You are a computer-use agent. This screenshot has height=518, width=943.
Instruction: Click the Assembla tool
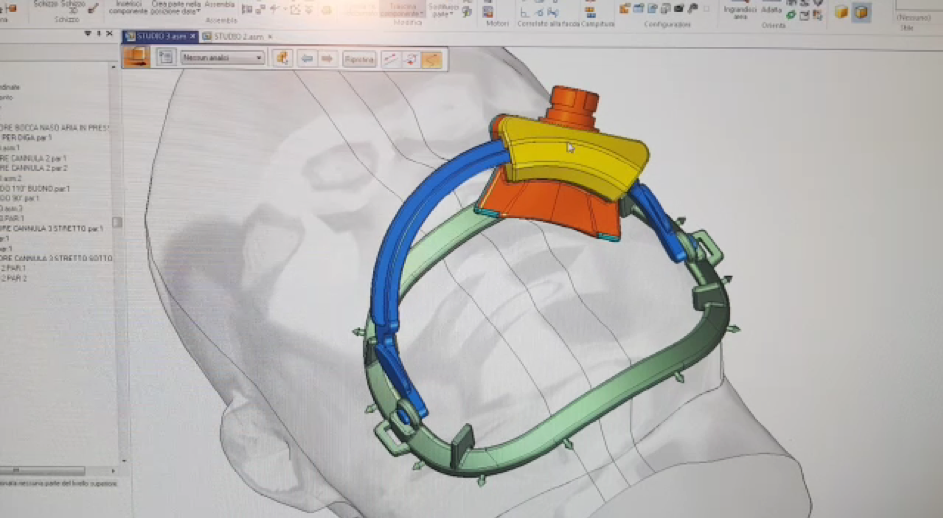tap(219, 5)
